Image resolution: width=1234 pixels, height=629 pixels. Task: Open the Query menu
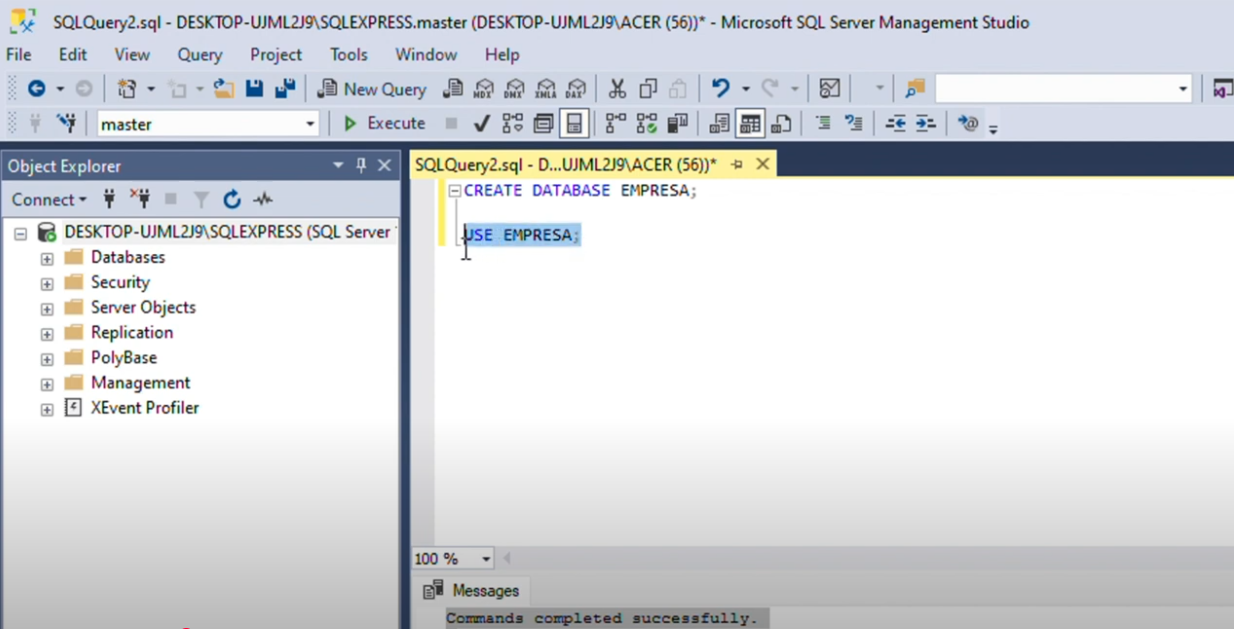coord(200,55)
